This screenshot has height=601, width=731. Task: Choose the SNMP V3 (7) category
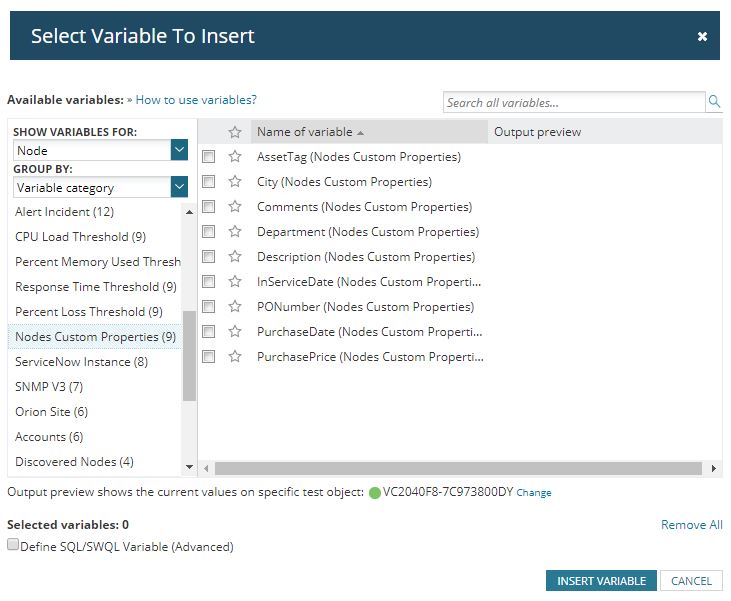coord(49,387)
